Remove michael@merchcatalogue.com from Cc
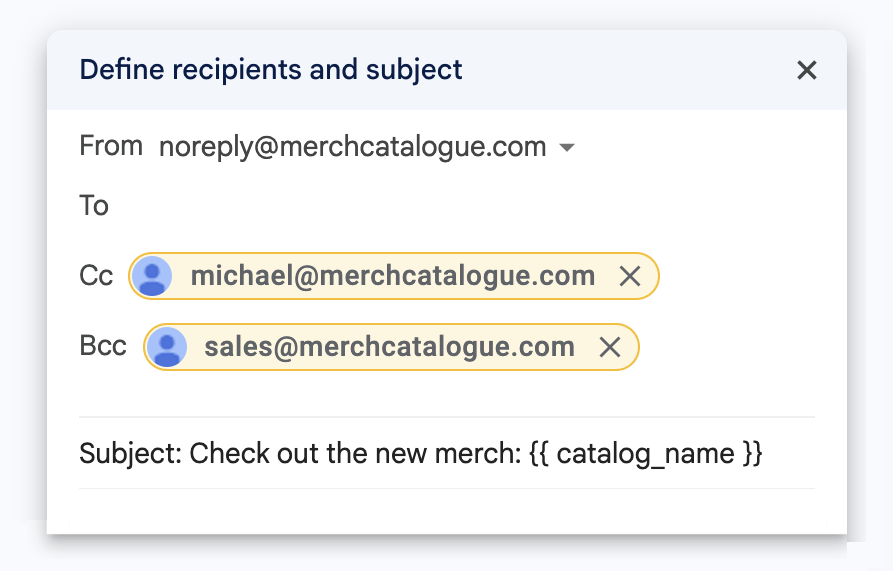This screenshot has height=571, width=893. pos(629,277)
